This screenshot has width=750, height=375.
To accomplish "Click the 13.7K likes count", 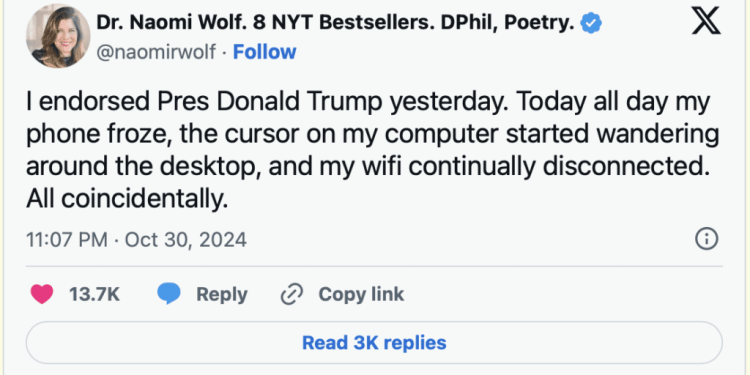I will [94, 294].
